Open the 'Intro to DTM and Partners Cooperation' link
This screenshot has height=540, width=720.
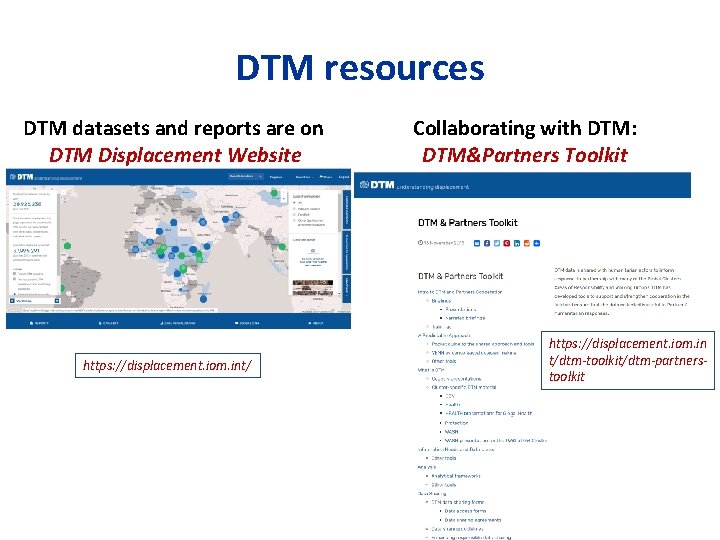coord(460,292)
